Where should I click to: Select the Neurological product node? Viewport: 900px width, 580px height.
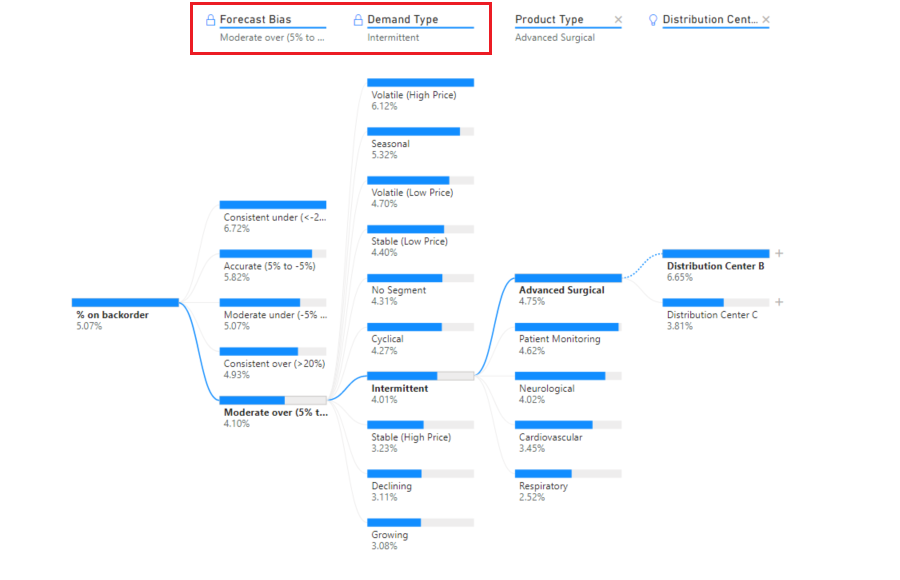coord(568,388)
